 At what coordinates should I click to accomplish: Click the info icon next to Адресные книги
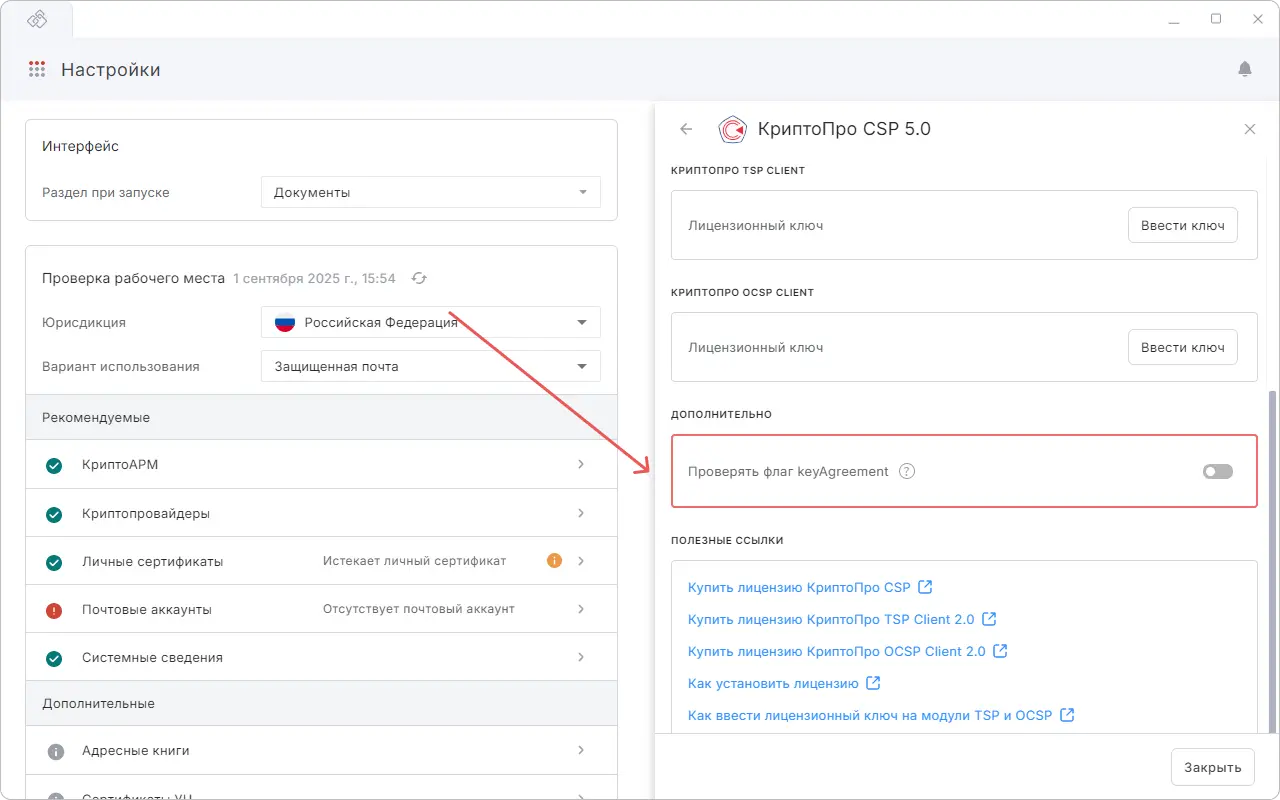54,750
